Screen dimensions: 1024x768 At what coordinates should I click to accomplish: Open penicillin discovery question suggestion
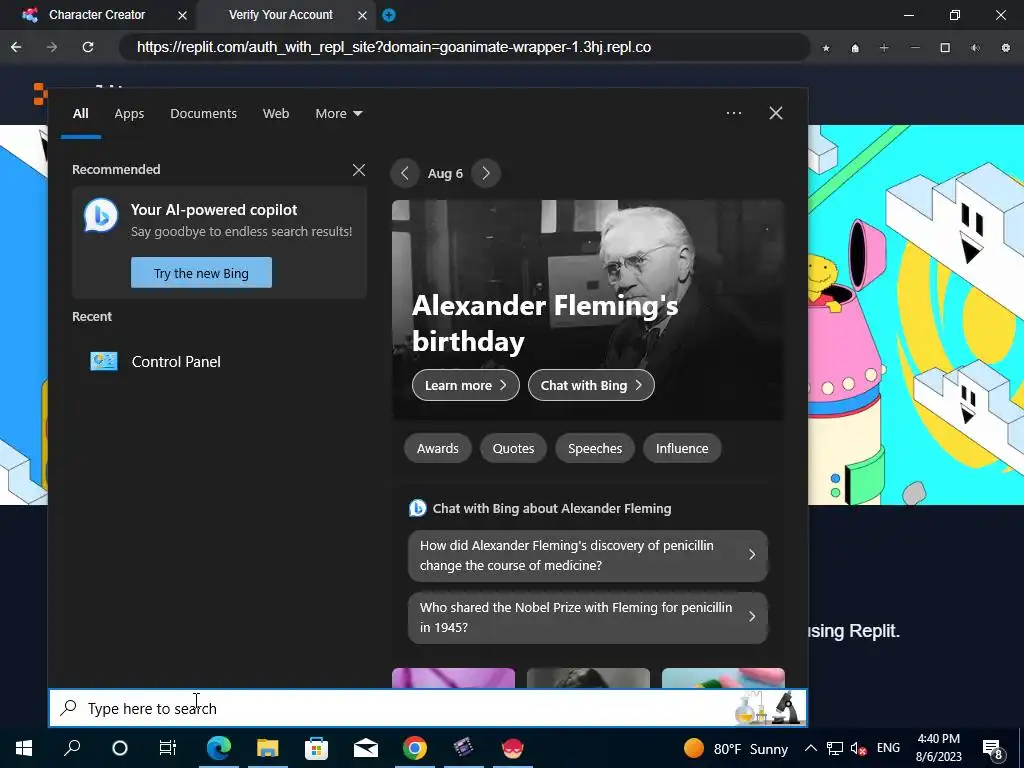coord(588,555)
